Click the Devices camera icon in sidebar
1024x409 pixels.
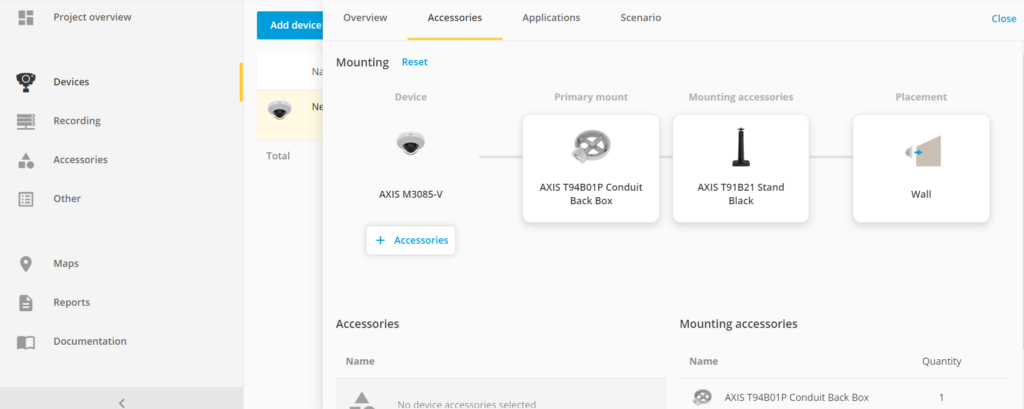click(x=25, y=82)
